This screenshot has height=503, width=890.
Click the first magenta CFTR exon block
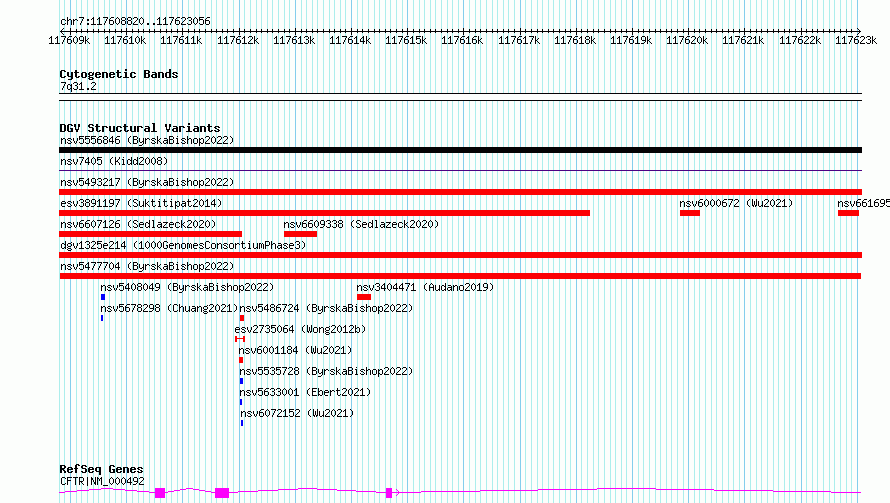(x=160, y=493)
